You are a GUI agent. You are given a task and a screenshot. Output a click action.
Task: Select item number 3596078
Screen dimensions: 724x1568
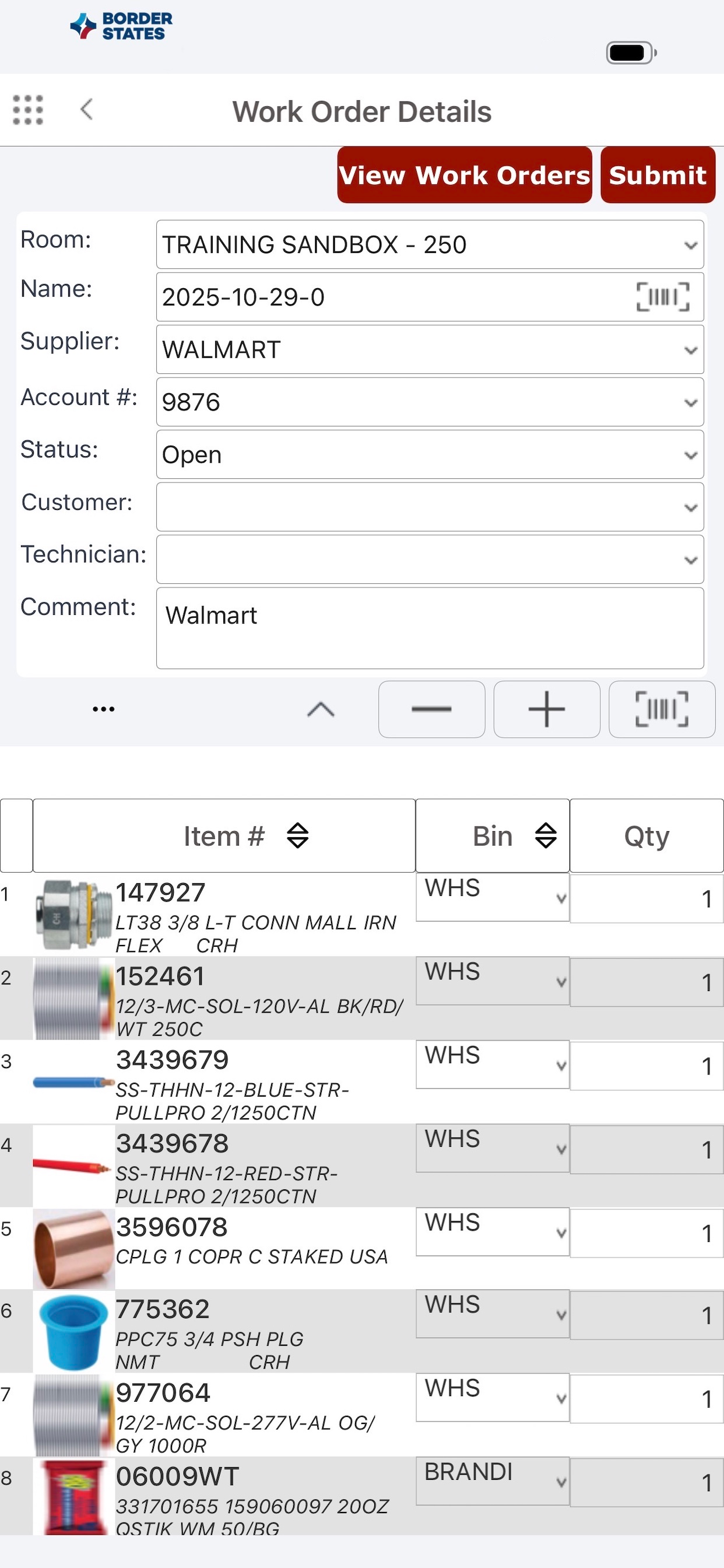pos(171,1227)
